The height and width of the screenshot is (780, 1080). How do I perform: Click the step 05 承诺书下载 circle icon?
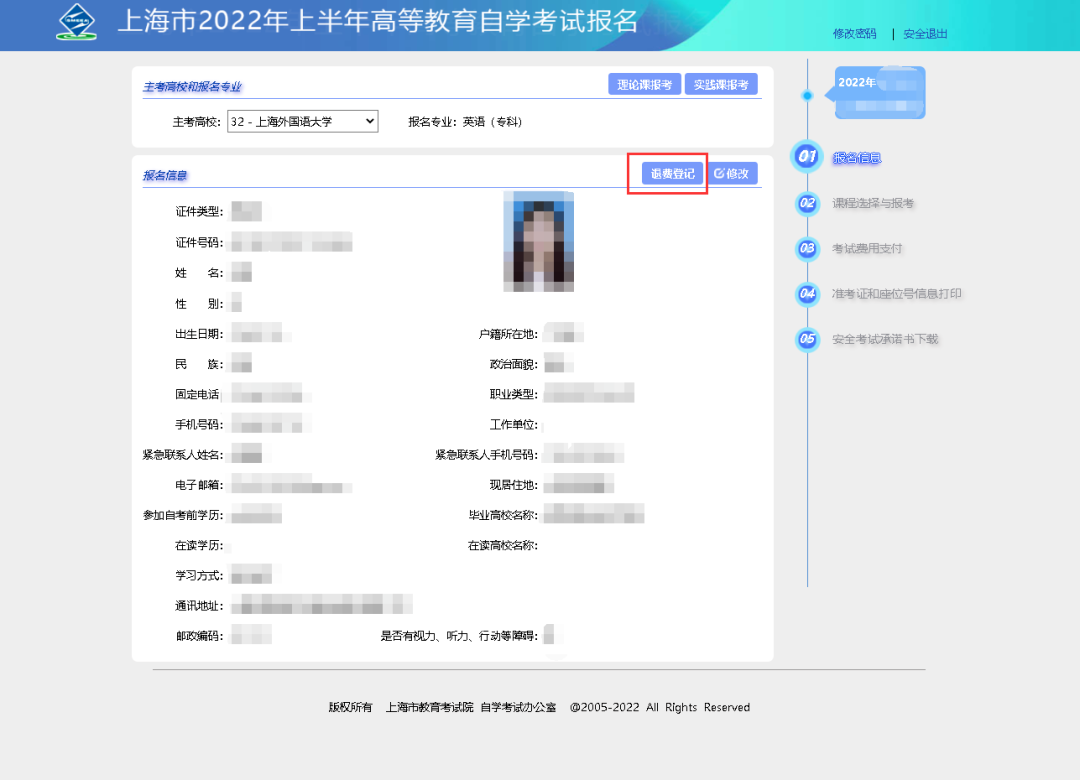[x=807, y=340]
